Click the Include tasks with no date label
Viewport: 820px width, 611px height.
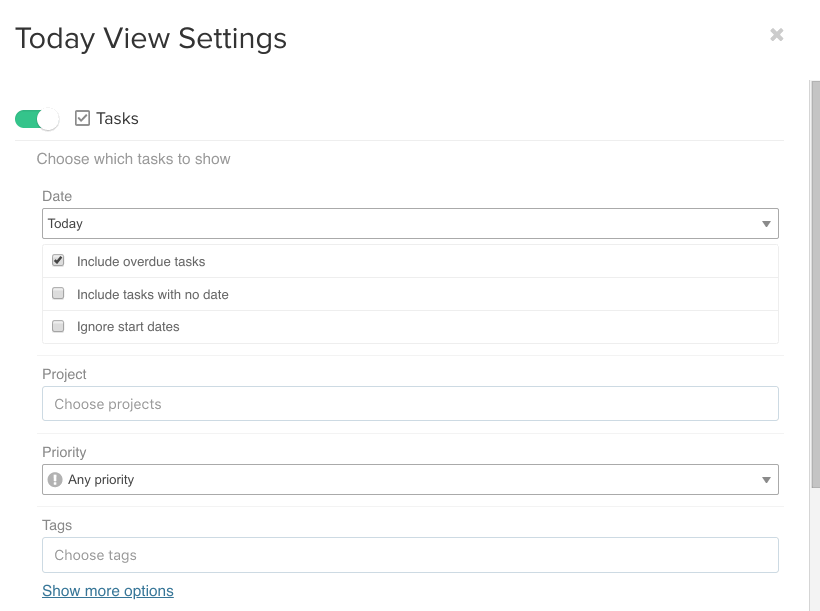(153, 295)
